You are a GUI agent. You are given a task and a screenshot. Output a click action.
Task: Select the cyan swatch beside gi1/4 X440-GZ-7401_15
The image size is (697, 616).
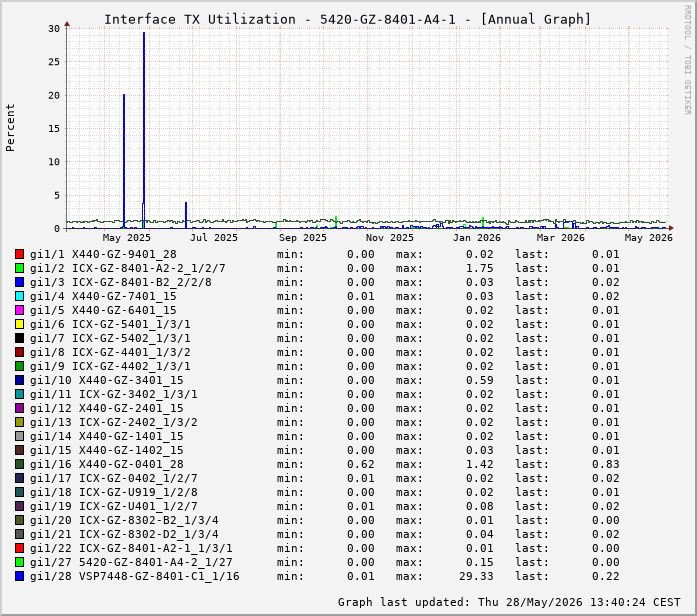[x=19, y=296]
